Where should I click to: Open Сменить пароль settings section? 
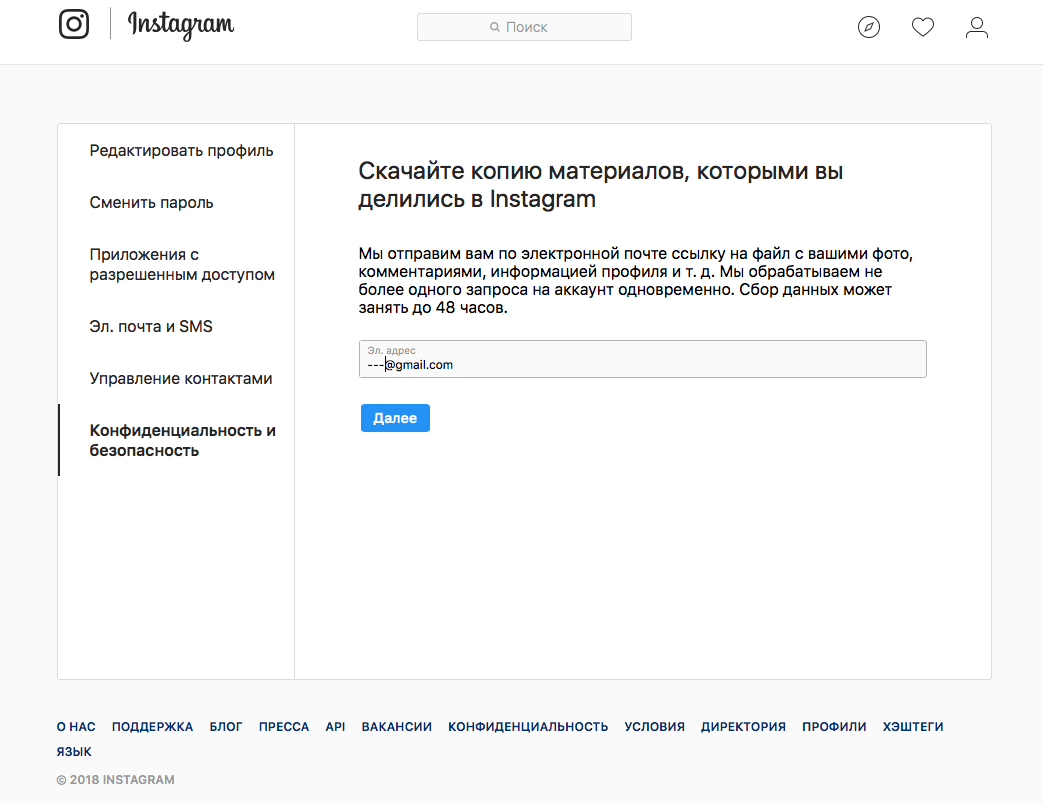coord(151,202)
